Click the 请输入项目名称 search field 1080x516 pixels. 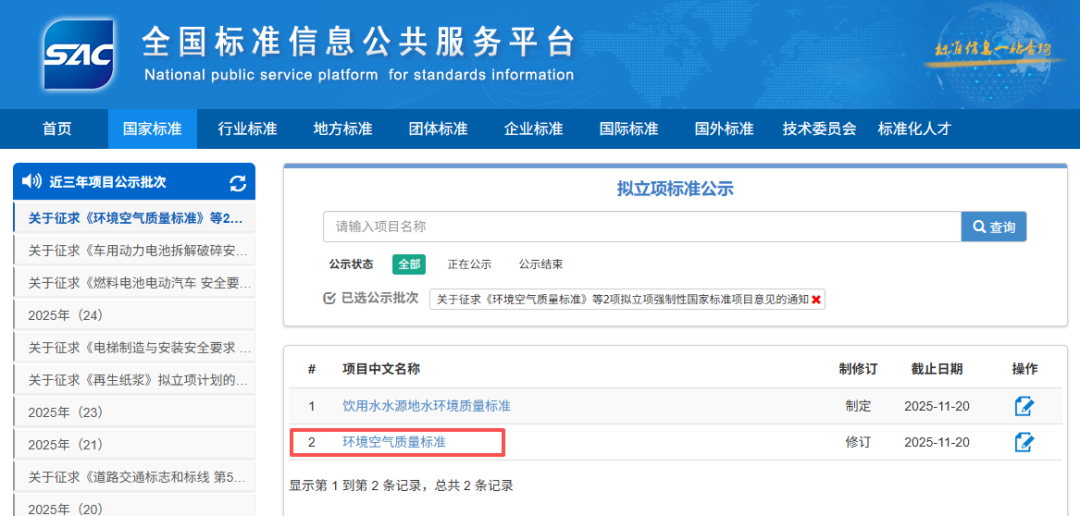pyautogui.click(x=641, y=227)
